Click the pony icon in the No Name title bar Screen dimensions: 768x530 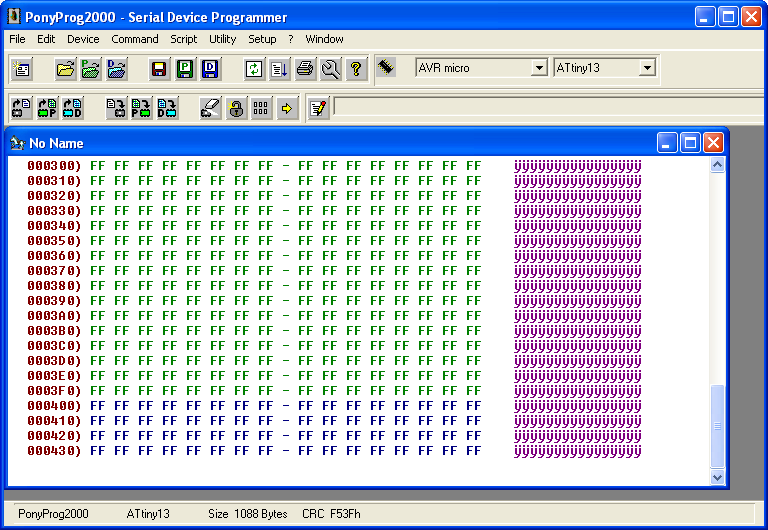[x=18, y=143]
